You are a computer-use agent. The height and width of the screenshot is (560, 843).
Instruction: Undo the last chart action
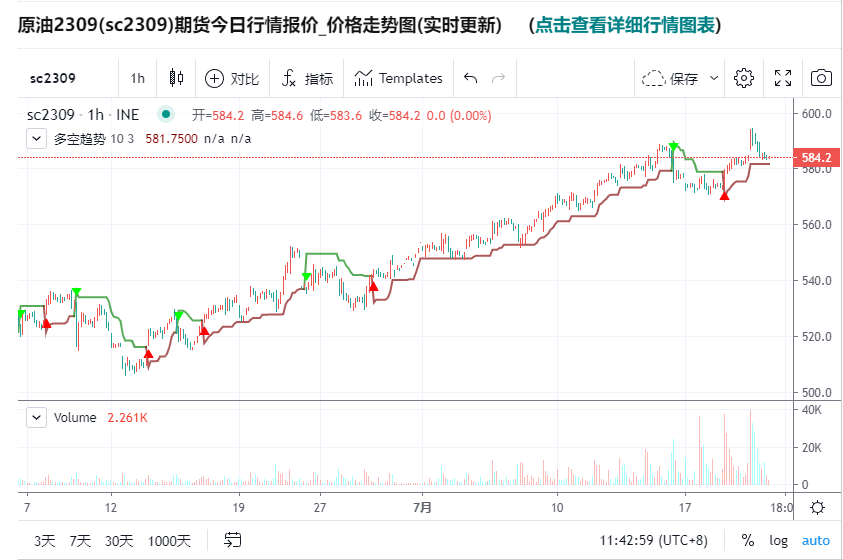(470, 78)
